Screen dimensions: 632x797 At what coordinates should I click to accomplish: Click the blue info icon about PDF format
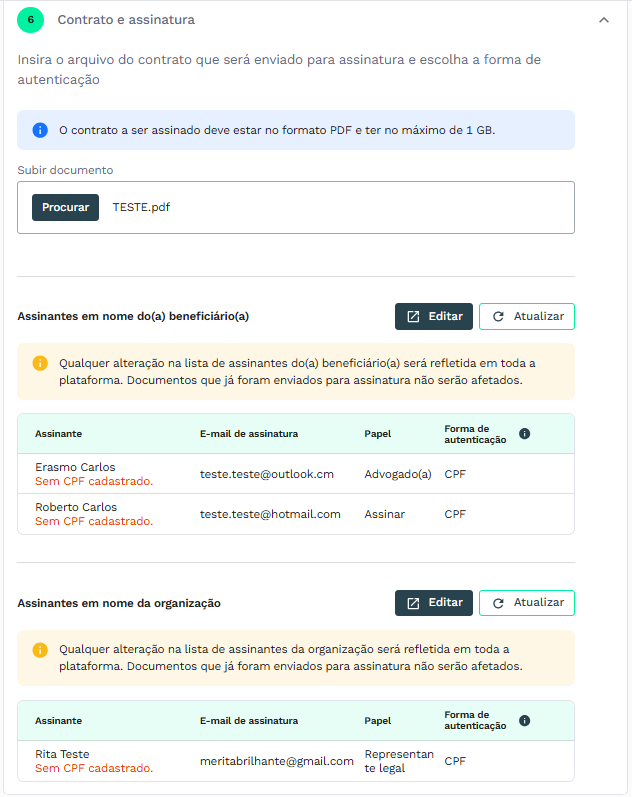[x=40, y=130]
